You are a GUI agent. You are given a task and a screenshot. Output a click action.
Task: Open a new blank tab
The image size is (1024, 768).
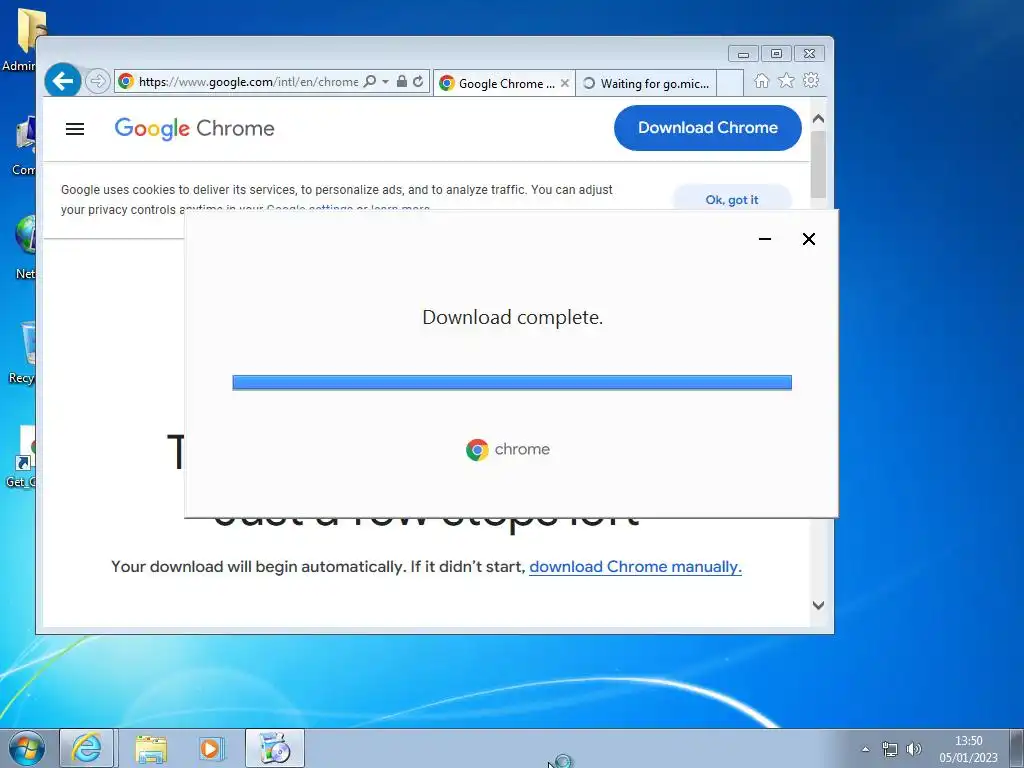click(730, 83)
